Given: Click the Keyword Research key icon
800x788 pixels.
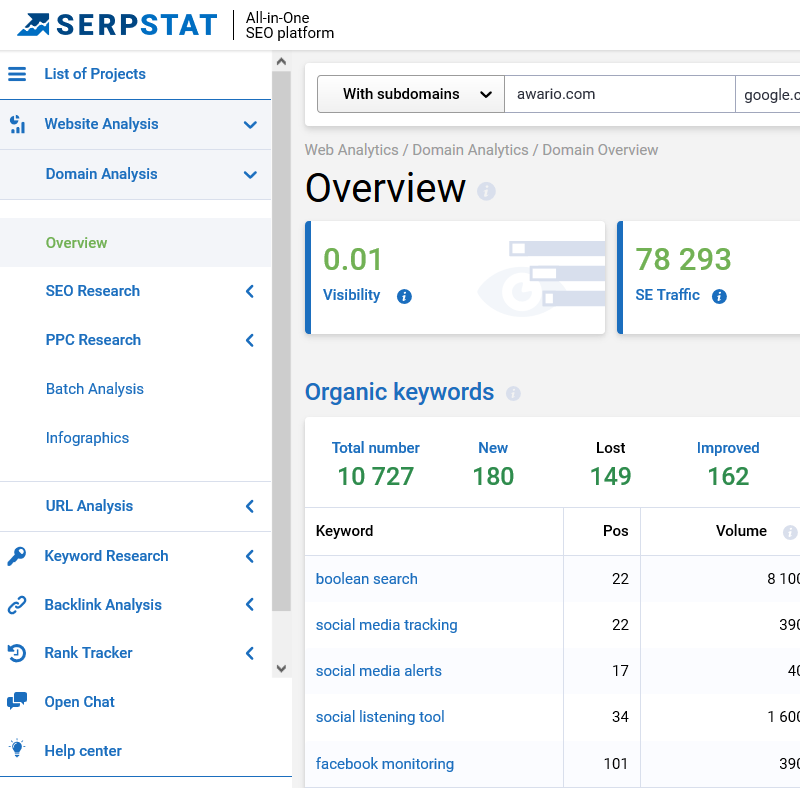Looking at the screenshot, I should (17, 556).
